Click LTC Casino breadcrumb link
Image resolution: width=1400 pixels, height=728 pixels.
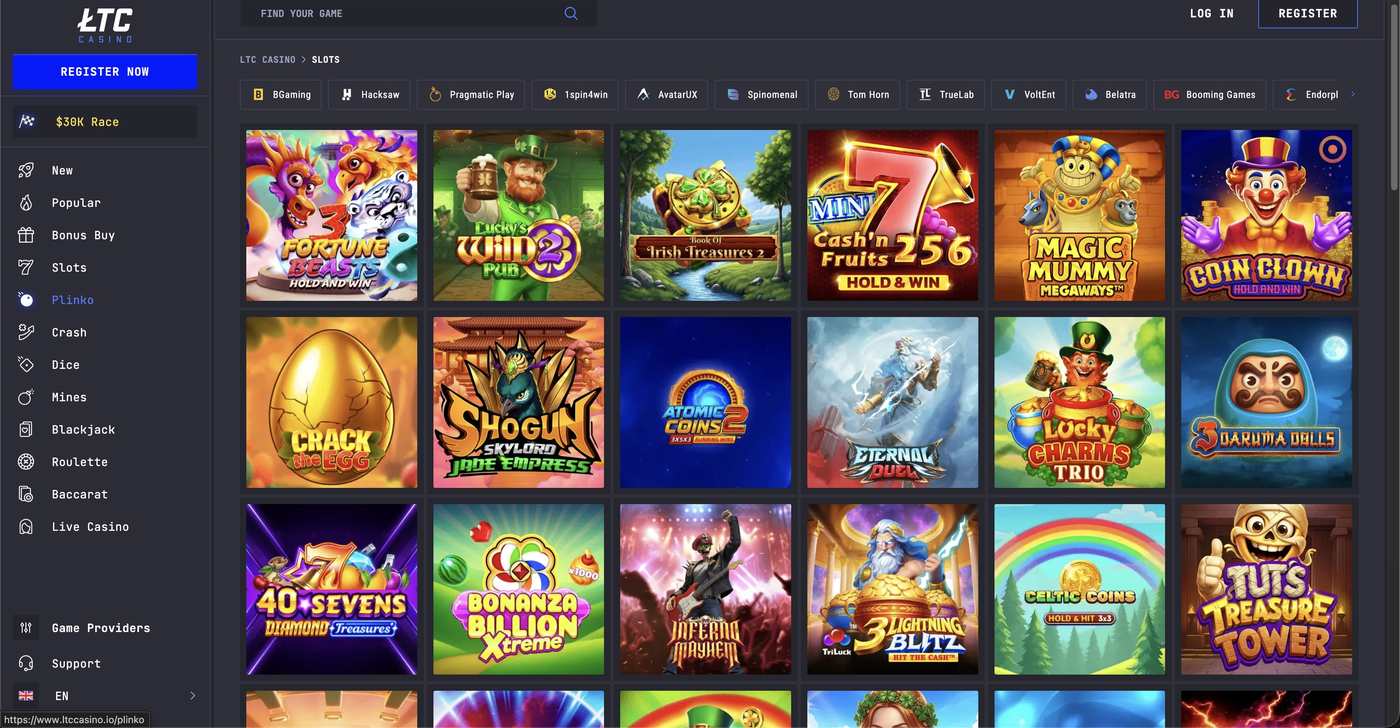(268, 60)
